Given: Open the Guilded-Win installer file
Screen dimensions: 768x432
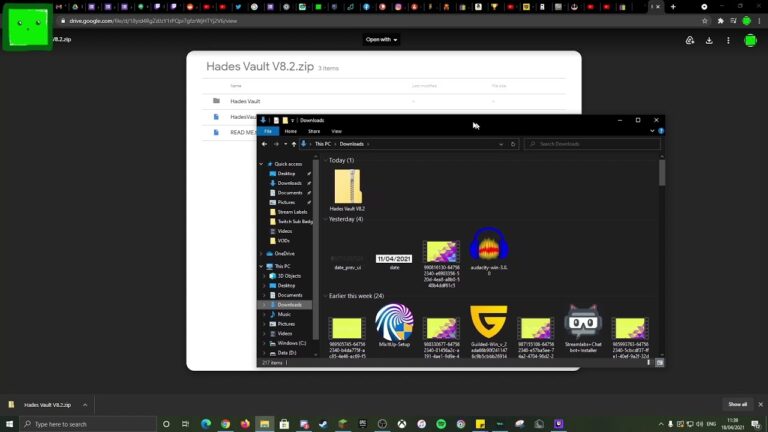Looking at the screenshot, I should pyautogui.click(x=489, y=331).
